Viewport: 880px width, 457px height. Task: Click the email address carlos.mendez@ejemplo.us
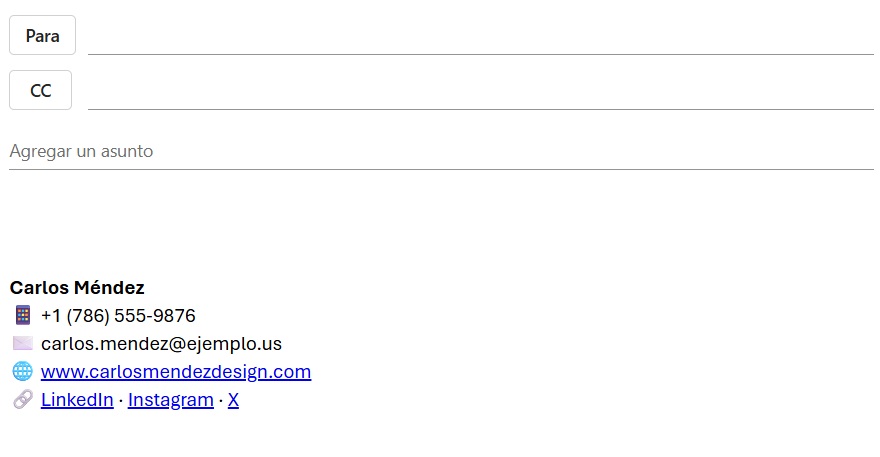[161, 344]
